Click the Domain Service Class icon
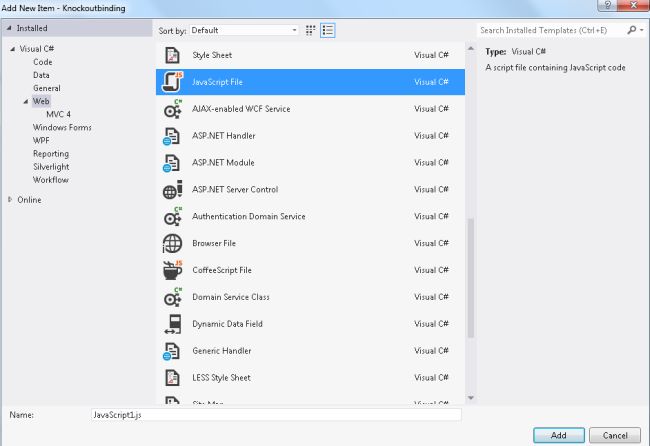The image size is (650, 446). [x=172, y=297]
